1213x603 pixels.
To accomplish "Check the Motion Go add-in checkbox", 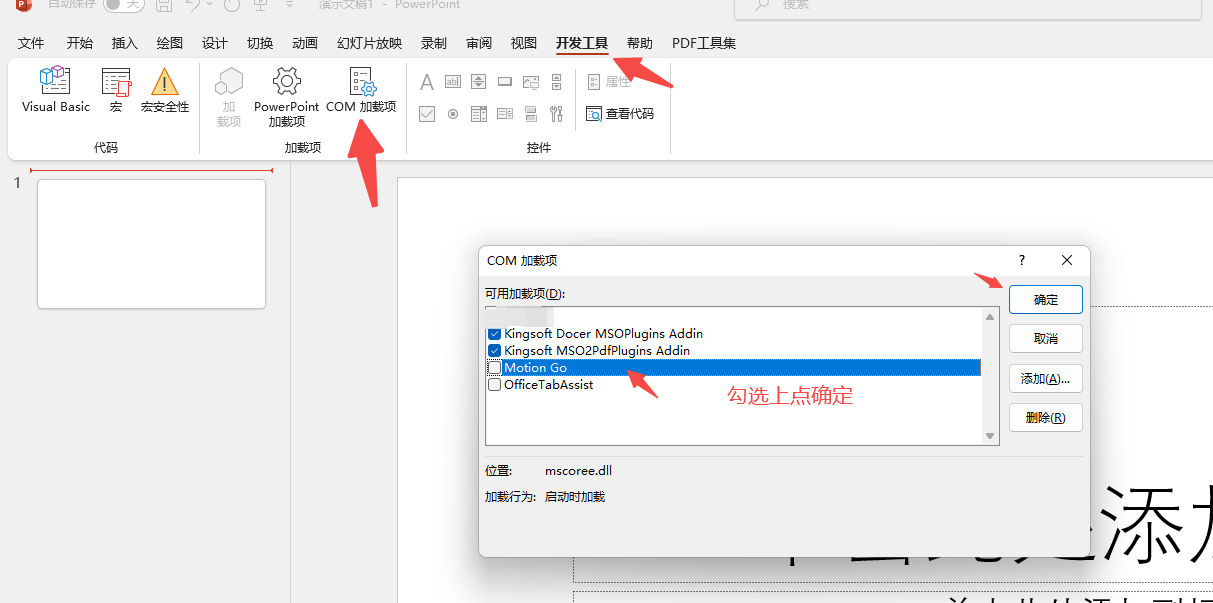I will [494, 368].
